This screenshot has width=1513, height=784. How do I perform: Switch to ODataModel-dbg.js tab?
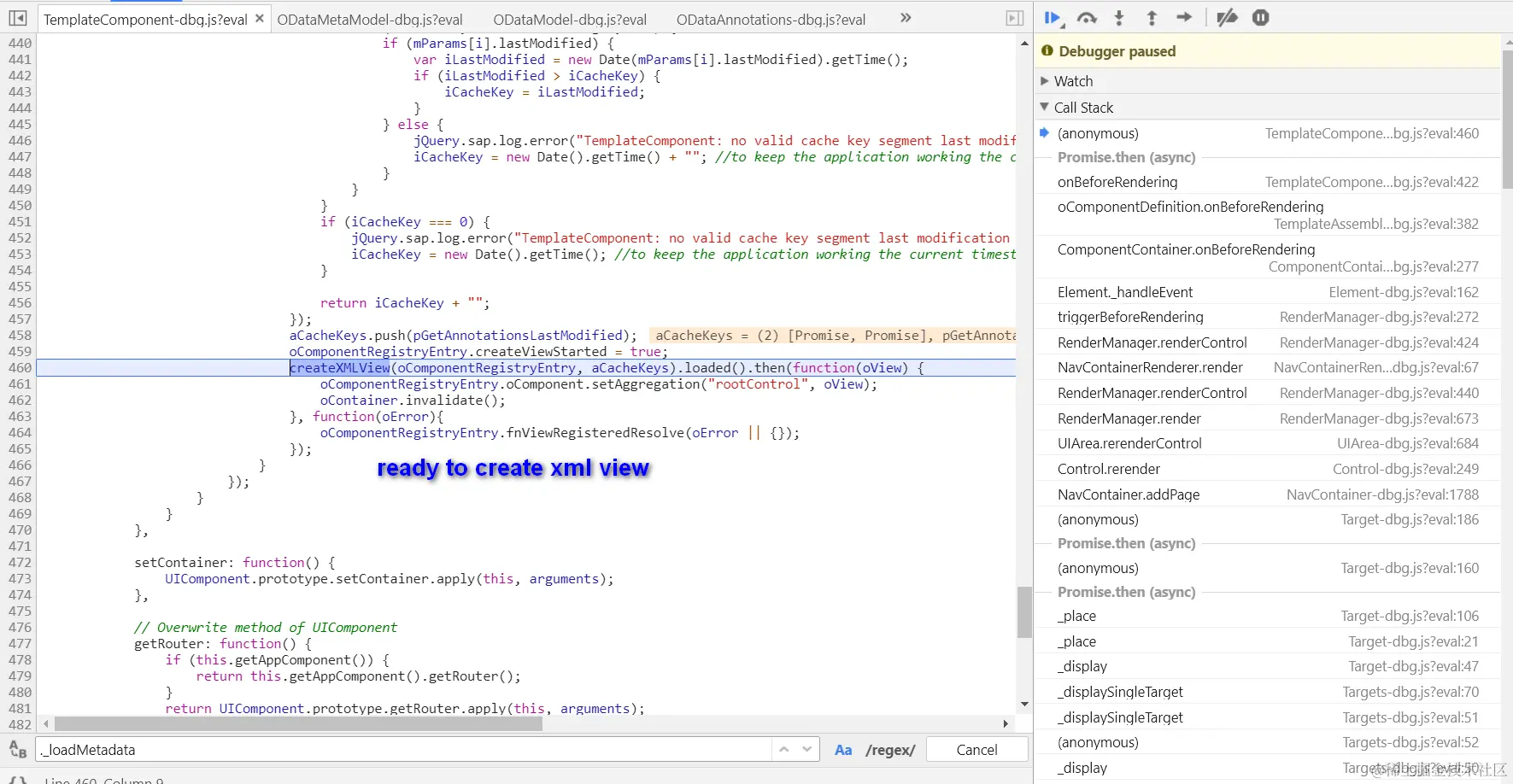(x=570, y=19)
